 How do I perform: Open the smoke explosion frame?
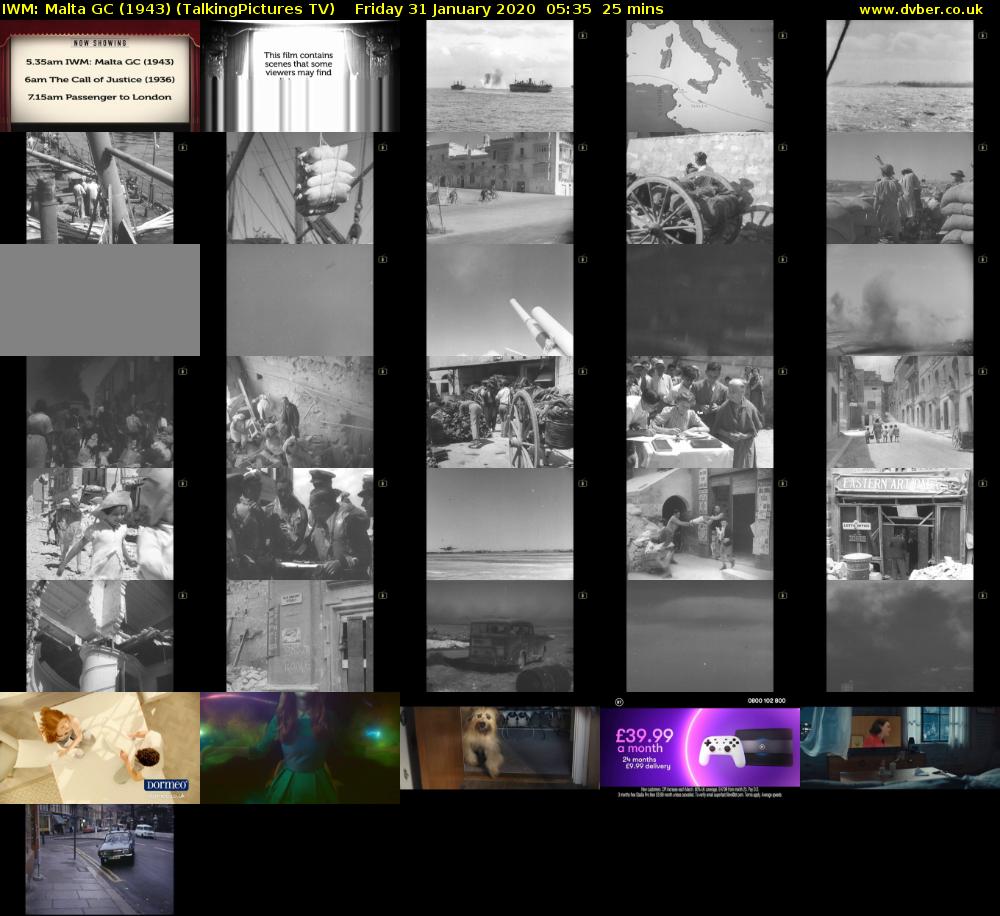tap(900, 300)
